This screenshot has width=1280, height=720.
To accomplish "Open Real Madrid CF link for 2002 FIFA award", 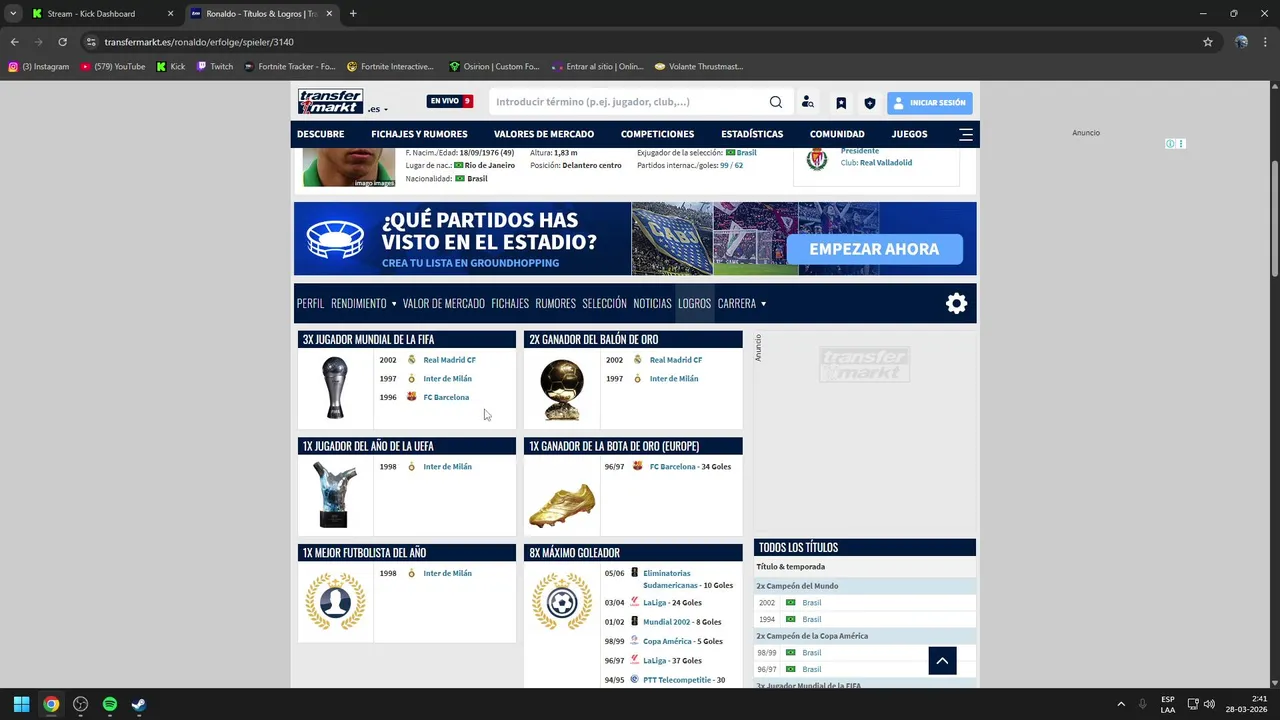I will (x=449, y=360).
